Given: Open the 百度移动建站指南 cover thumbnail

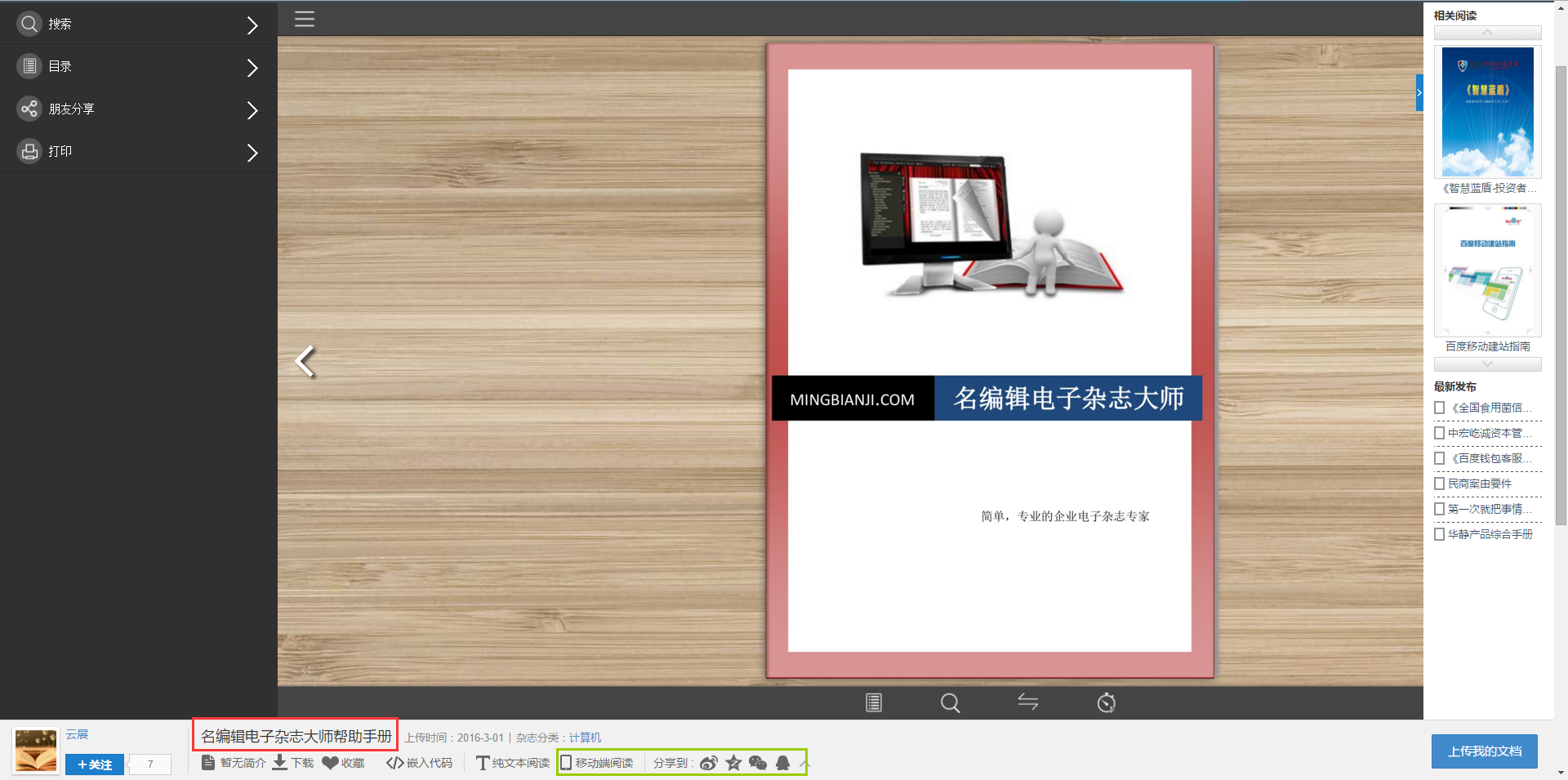Looking at the screenshot, I should (1487, 270).
